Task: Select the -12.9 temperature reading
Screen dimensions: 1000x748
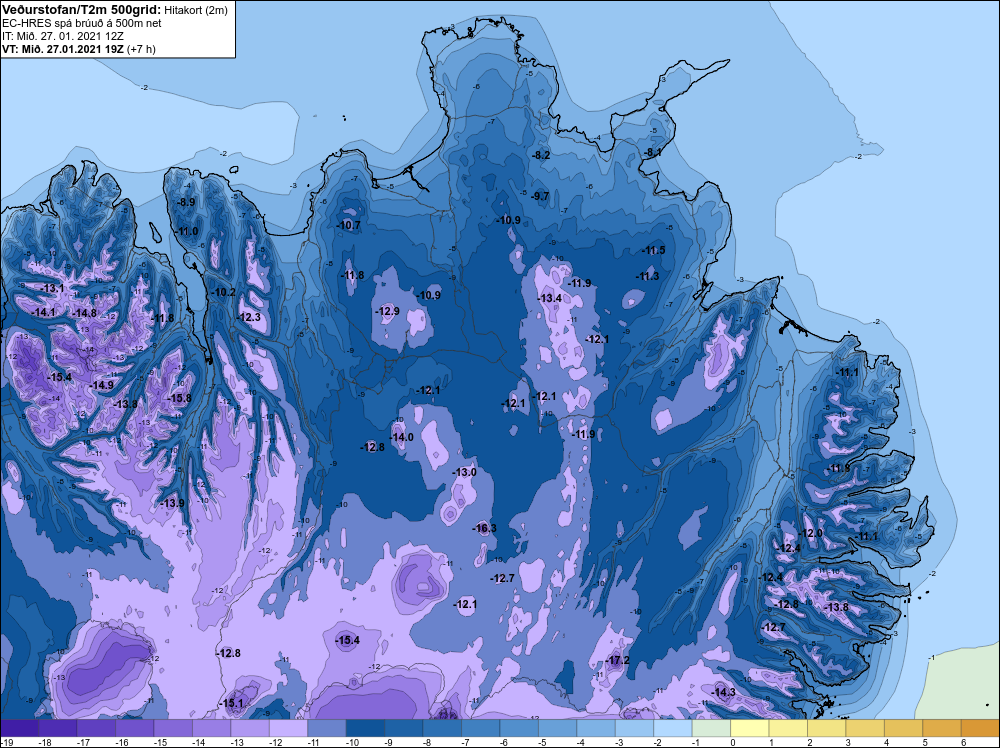Action: click(x=388, y=311)
